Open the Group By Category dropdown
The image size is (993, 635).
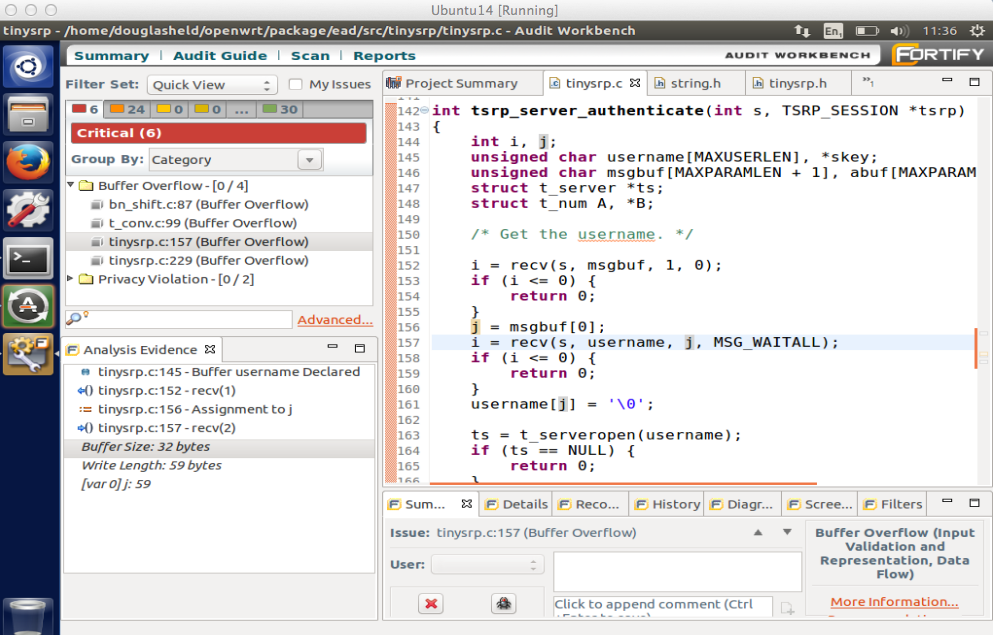236,160
